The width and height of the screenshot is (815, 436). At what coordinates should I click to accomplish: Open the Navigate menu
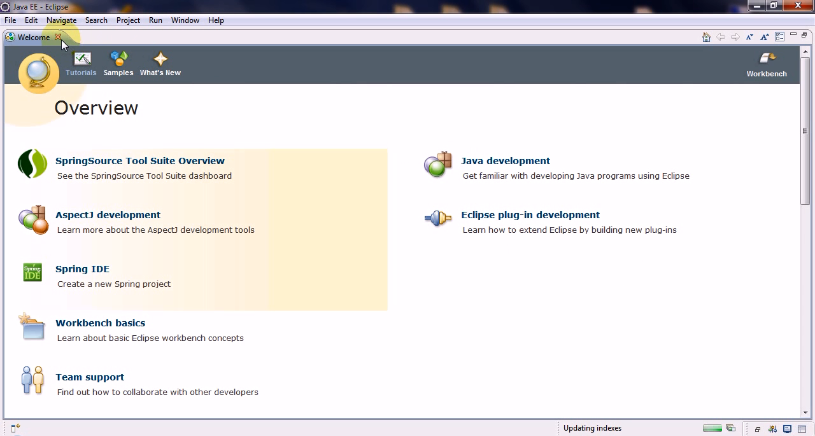click(61, 20)
